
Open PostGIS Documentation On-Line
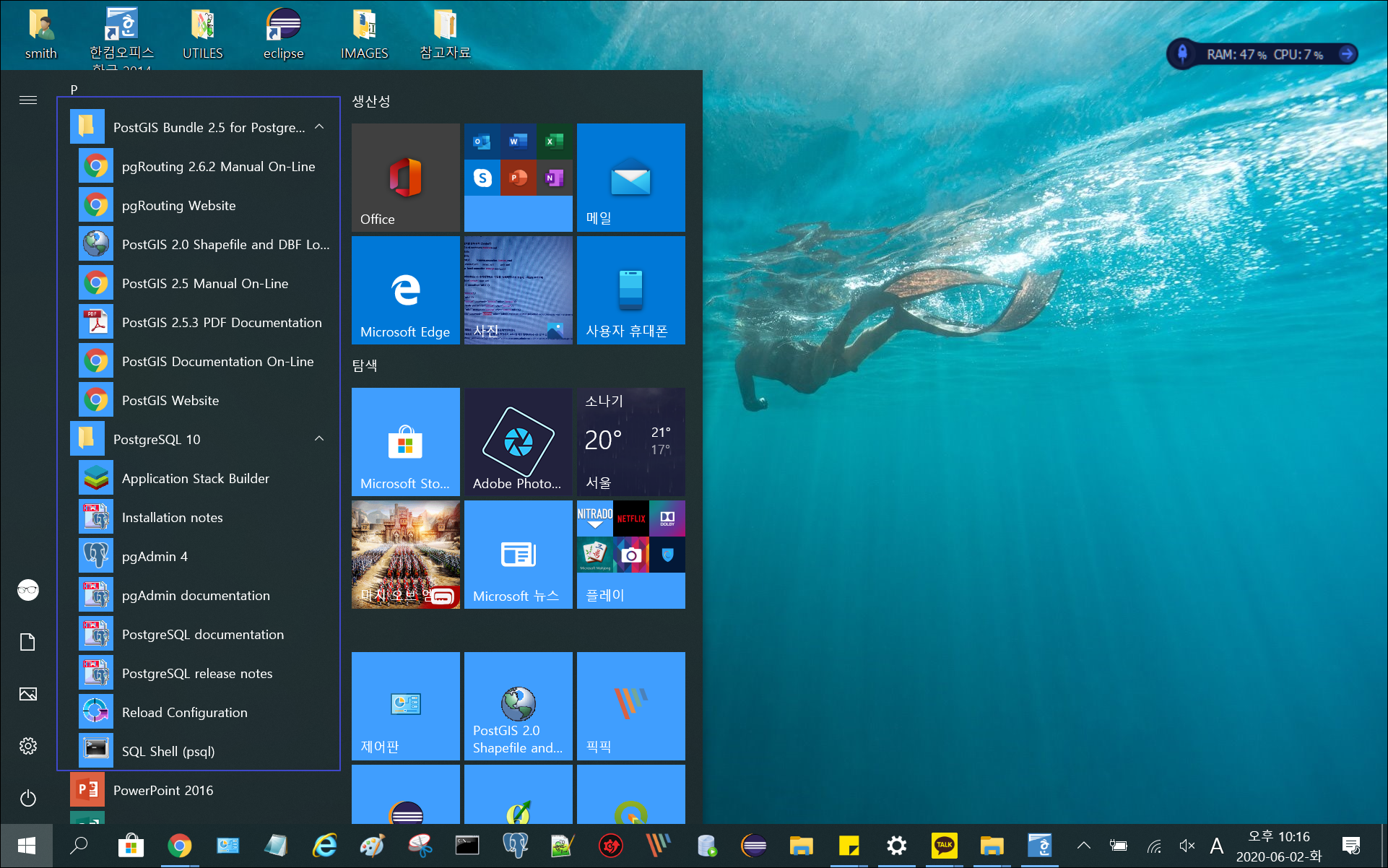(199, 362)
